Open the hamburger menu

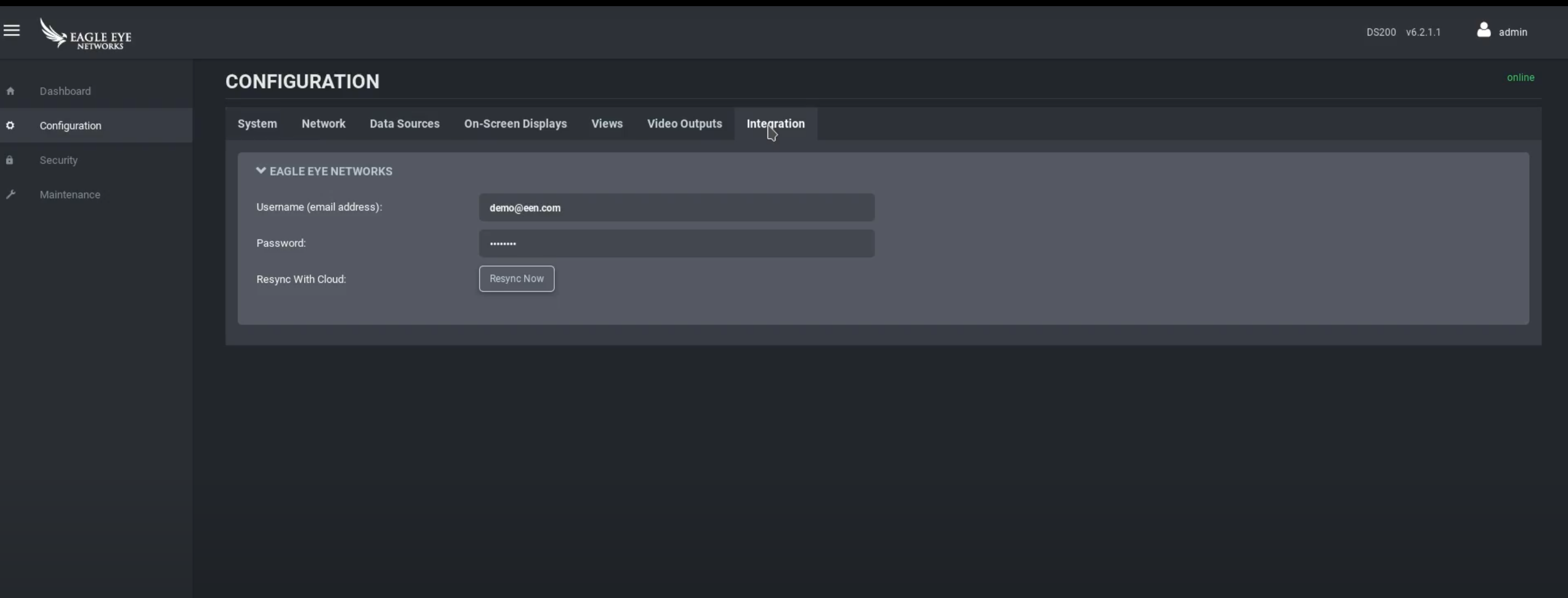point(12,30)
